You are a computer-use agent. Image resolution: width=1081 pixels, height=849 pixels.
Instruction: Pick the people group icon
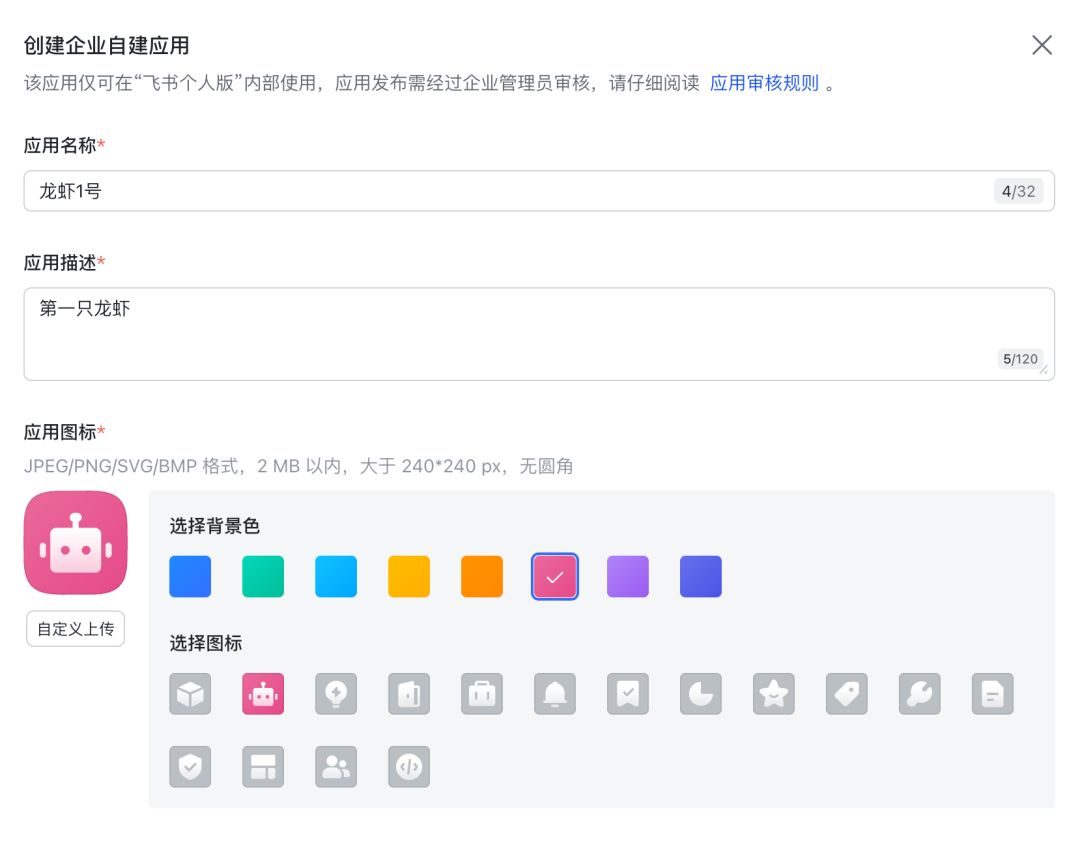(x=336, y=767)
